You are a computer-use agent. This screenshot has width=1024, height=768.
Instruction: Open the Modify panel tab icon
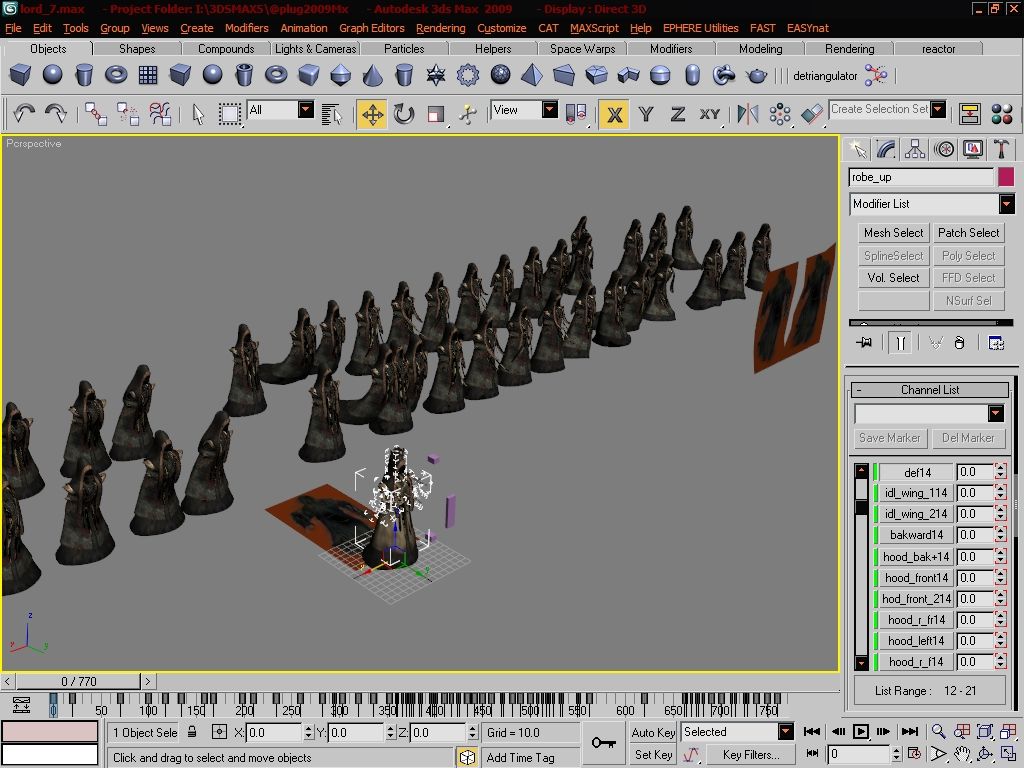pyautogui.click(x=886, y=150)
